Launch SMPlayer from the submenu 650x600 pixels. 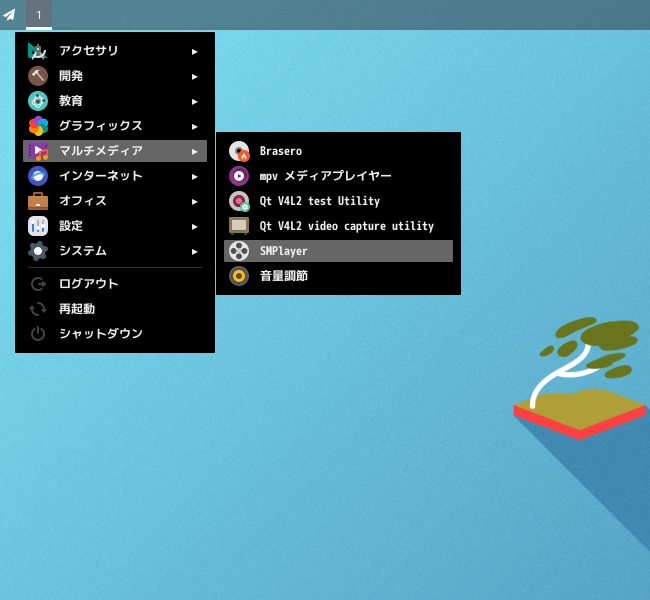coord(338,251)
